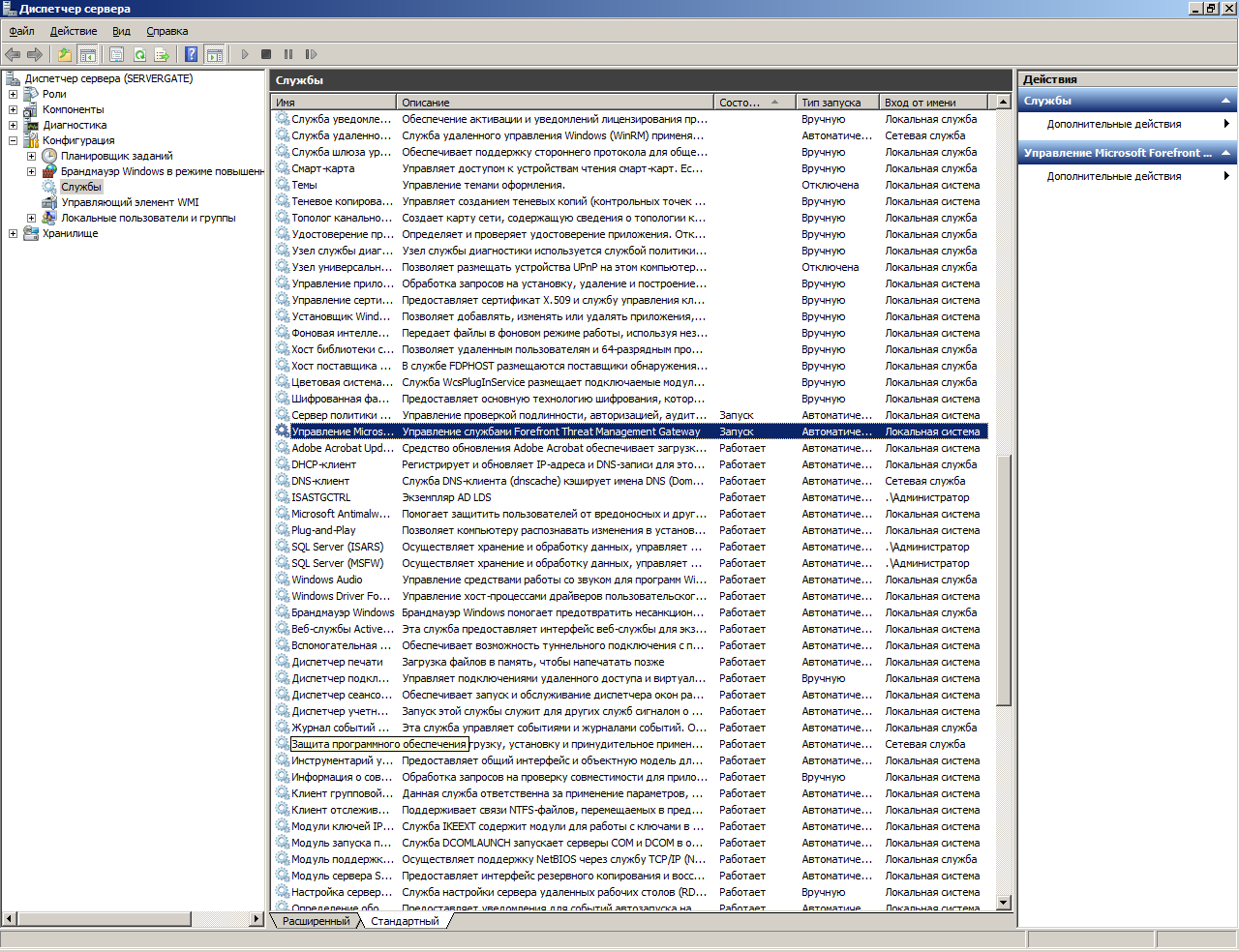Sort services by Тип запуска column header
This screenshot has width=1239, height=952.
coord(831,103)
